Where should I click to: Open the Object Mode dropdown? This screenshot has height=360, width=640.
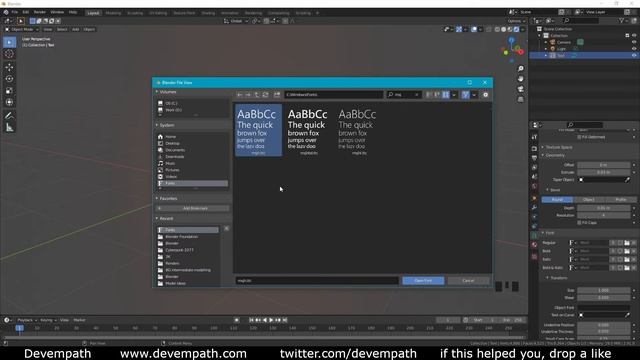tap(22, 29)
